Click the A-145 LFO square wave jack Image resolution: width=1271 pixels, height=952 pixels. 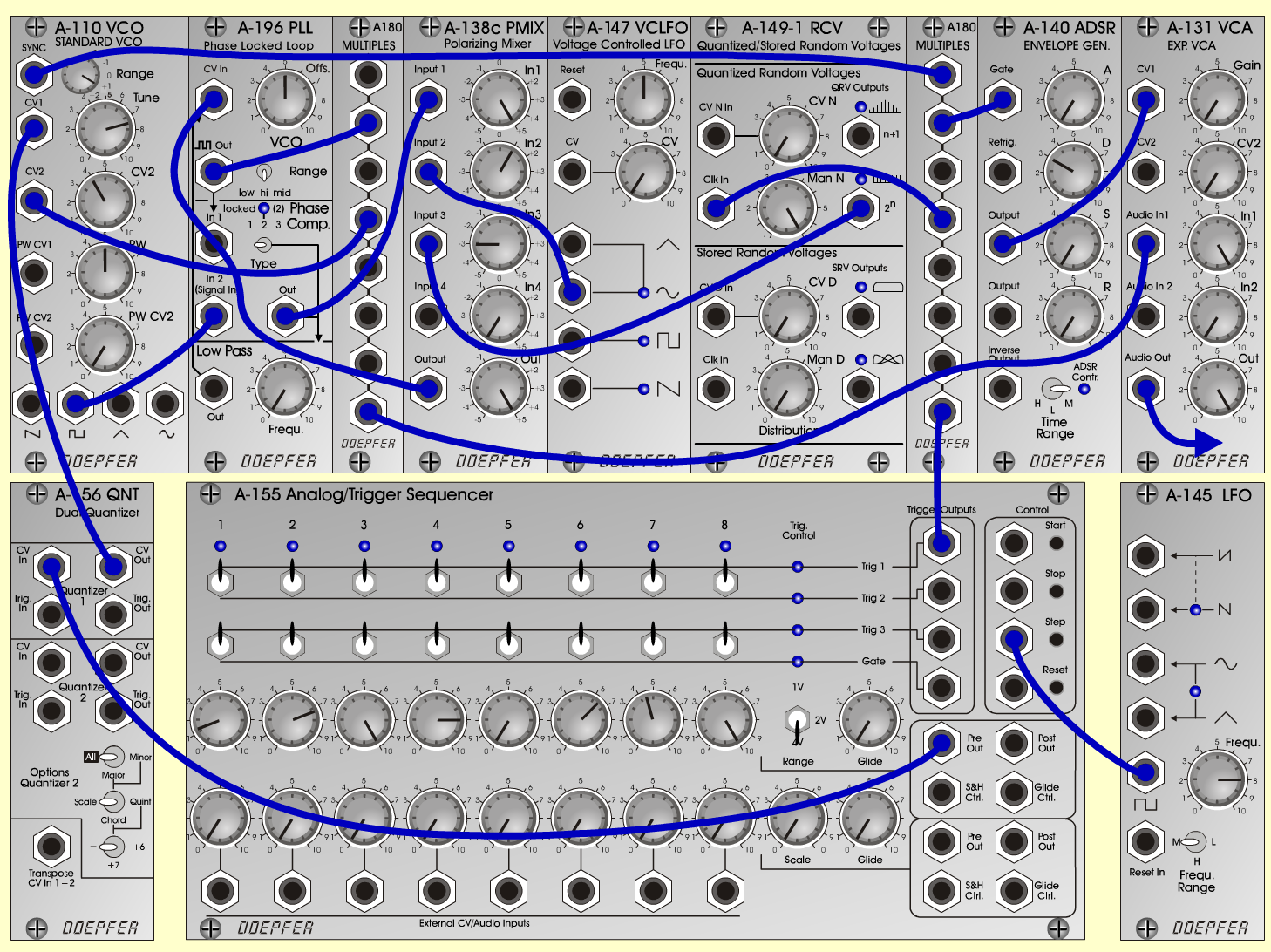point(1145,772)
